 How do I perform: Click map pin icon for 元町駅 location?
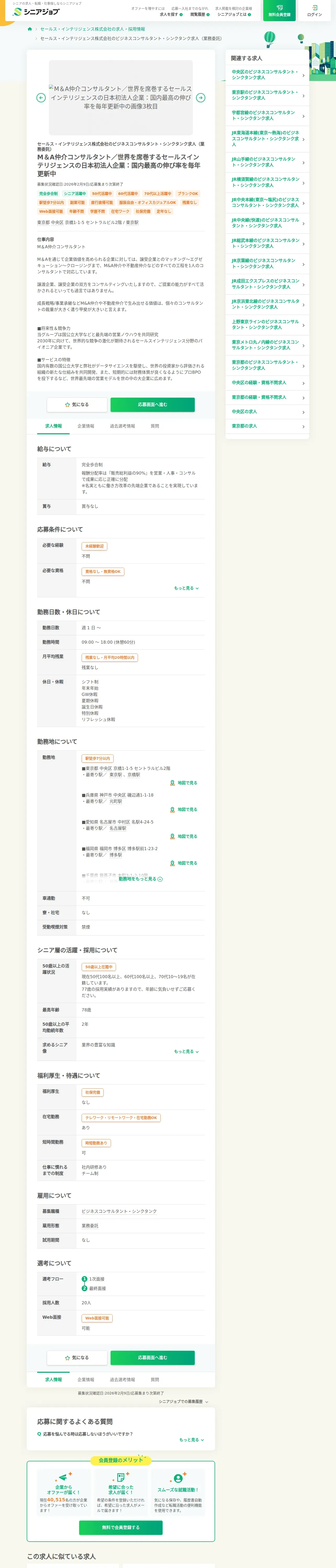point(172,810)
